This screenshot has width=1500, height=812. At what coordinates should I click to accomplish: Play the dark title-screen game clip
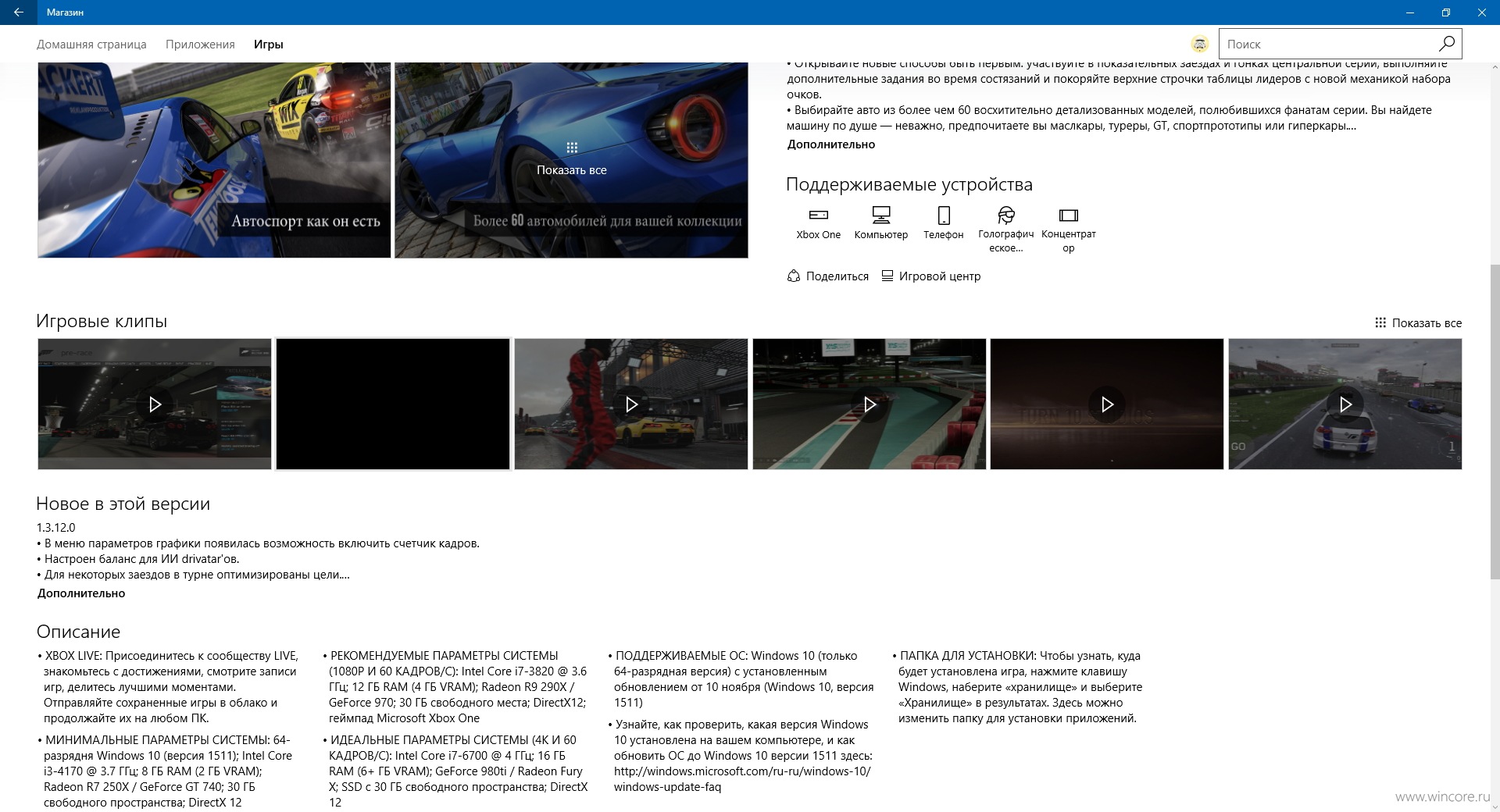pyautogui.click(x=1107, y=404)
